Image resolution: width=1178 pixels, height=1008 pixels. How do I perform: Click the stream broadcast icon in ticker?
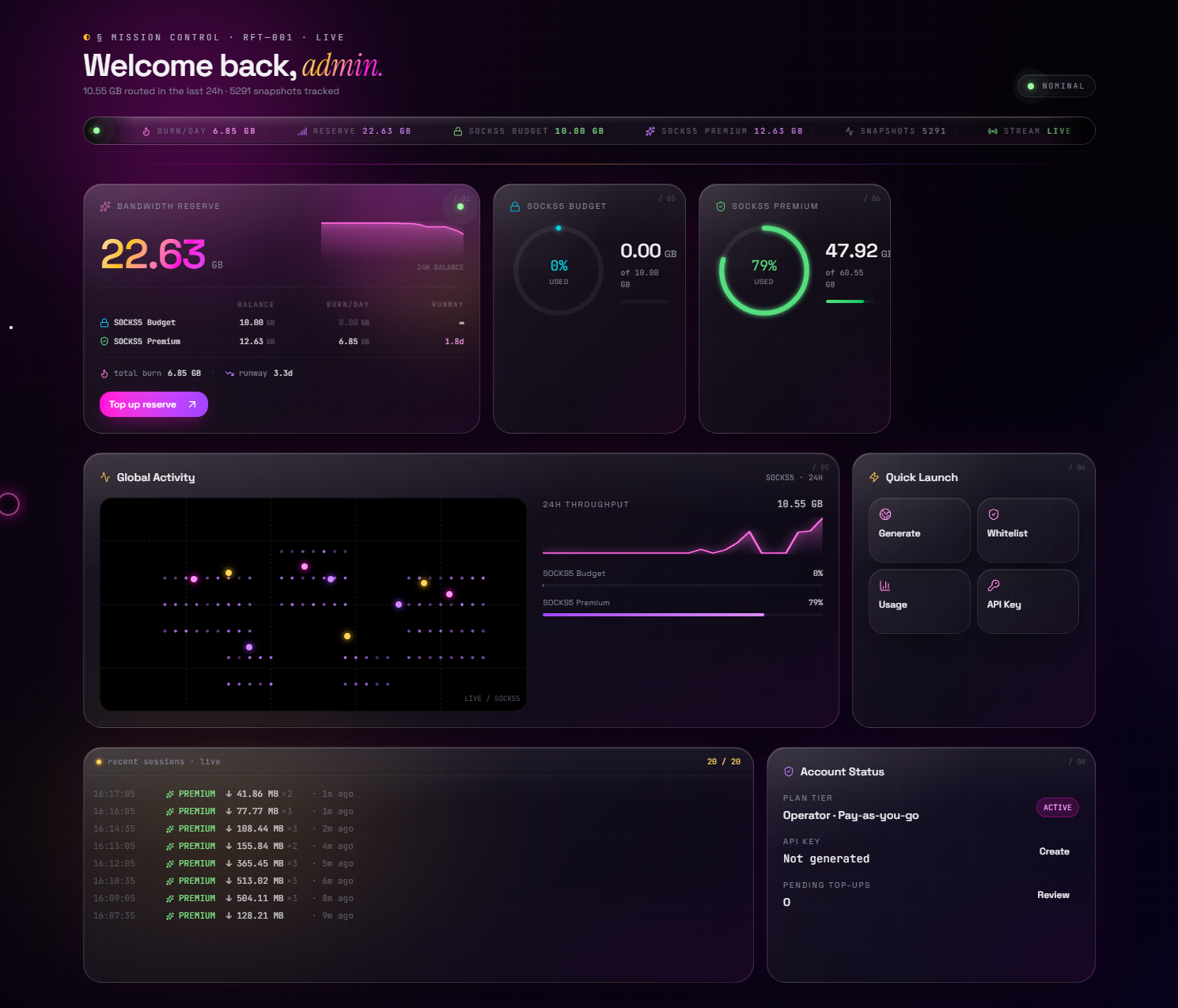point(993,131)
